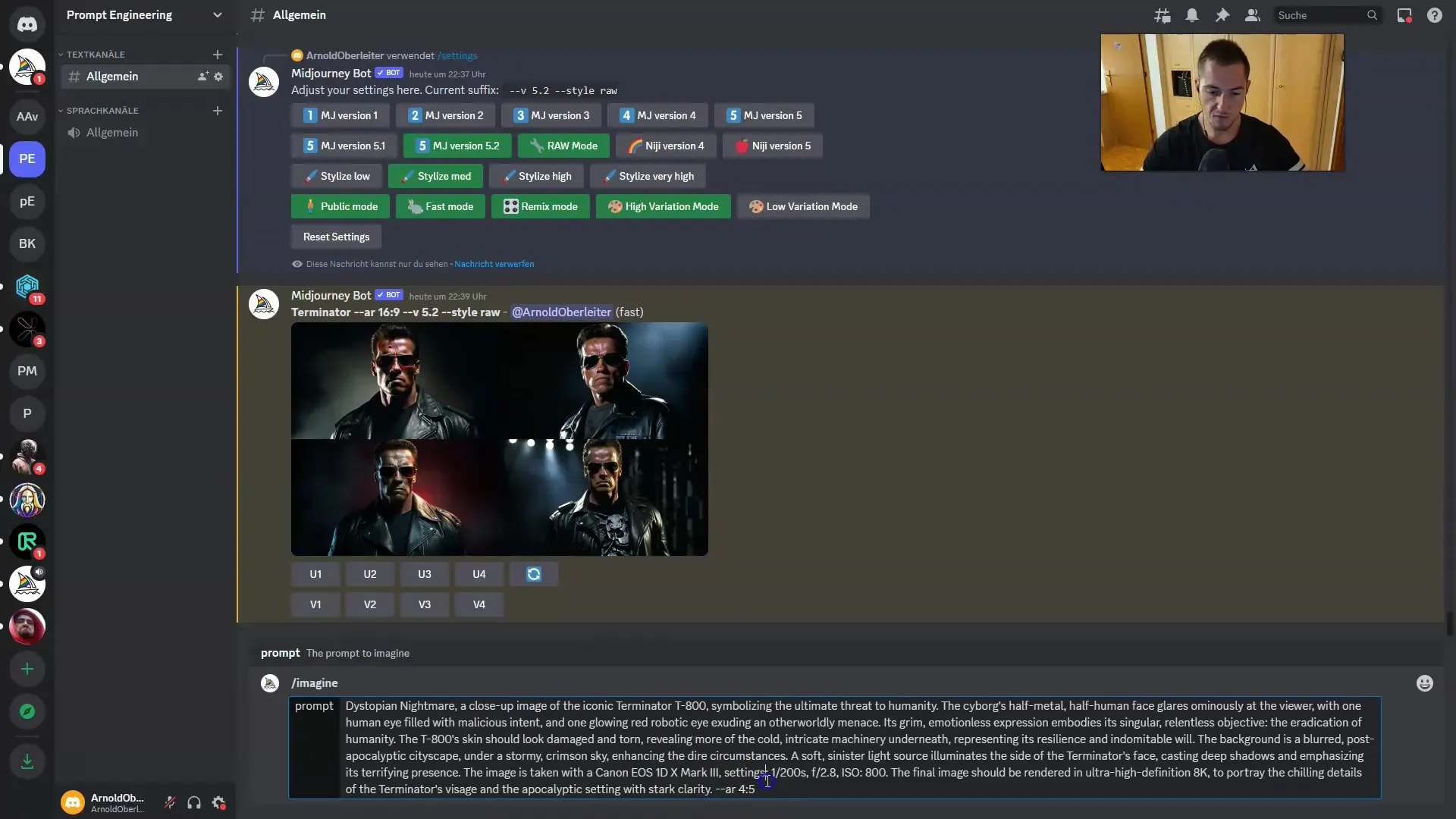This screenshot has width=1456, height=819.
Task: Open Threads icon in channel header
Action: pos(1162,15)
